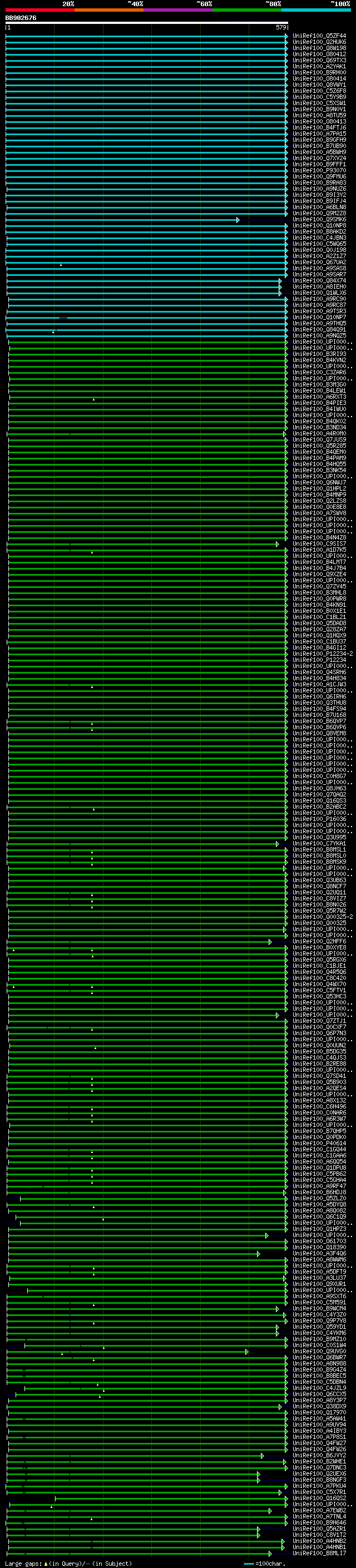Select the UniRef100_P40614 label

pyautogui.click(x=319, y=1143)
